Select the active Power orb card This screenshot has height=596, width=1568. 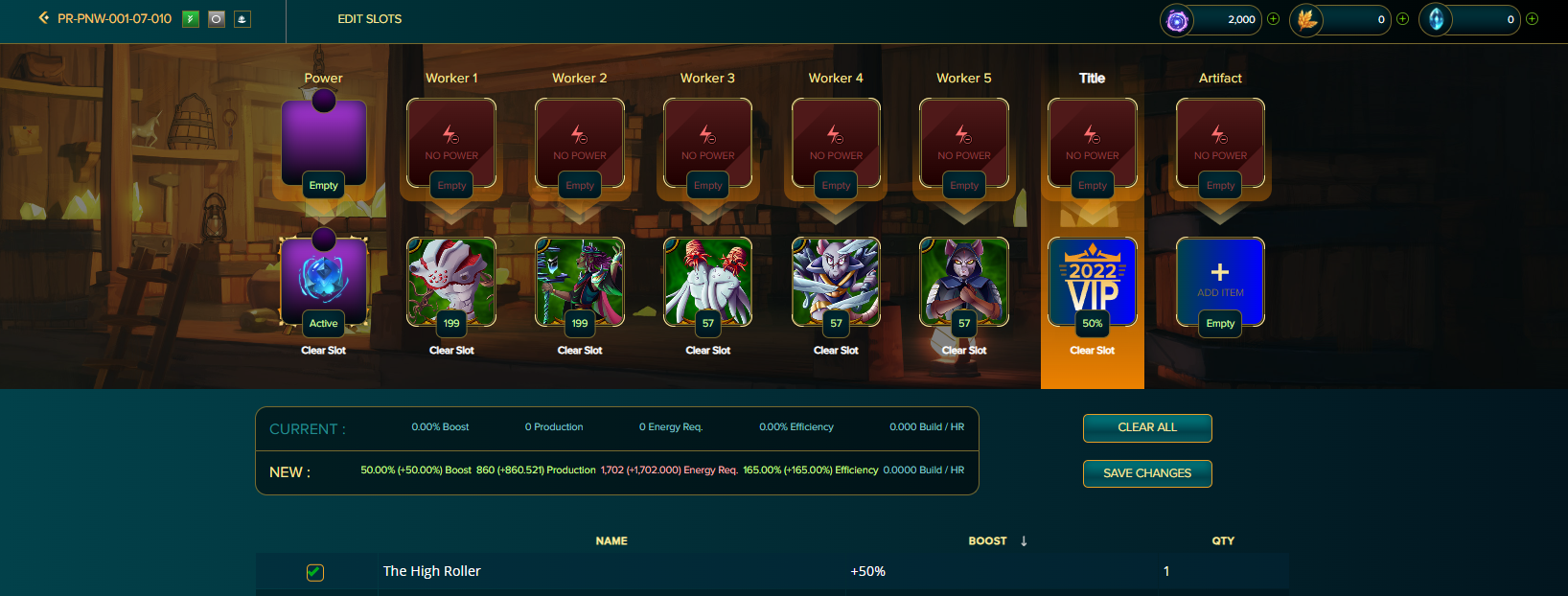click(x=324, y=281)
